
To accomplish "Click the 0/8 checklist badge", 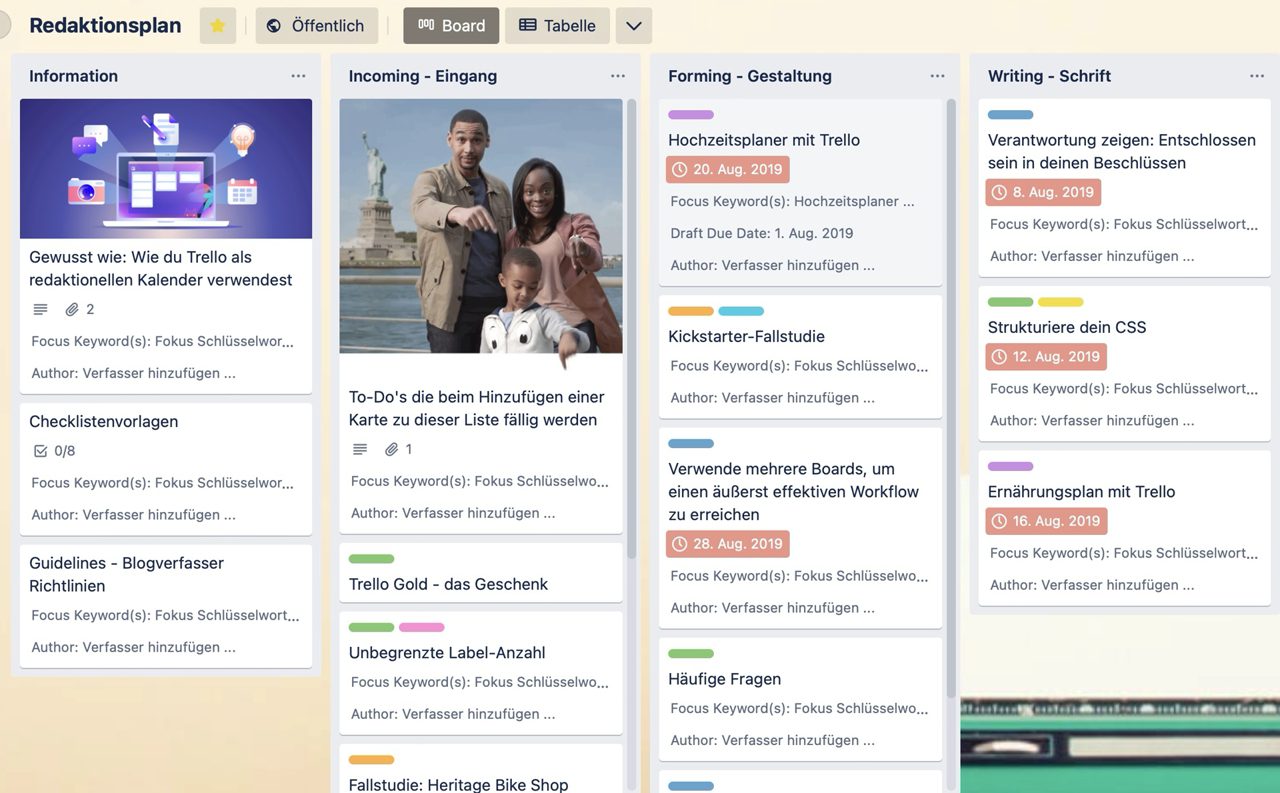I will click(x=54, y=451).
